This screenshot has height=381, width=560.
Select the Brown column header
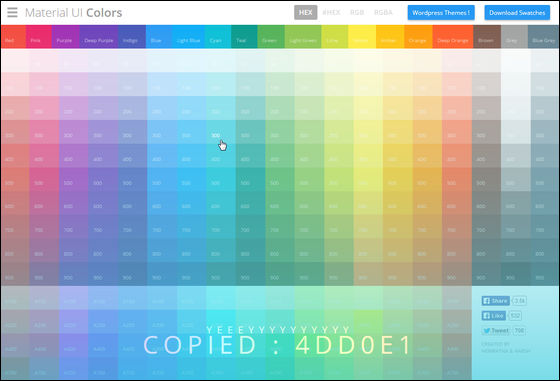tap(487, 36)
